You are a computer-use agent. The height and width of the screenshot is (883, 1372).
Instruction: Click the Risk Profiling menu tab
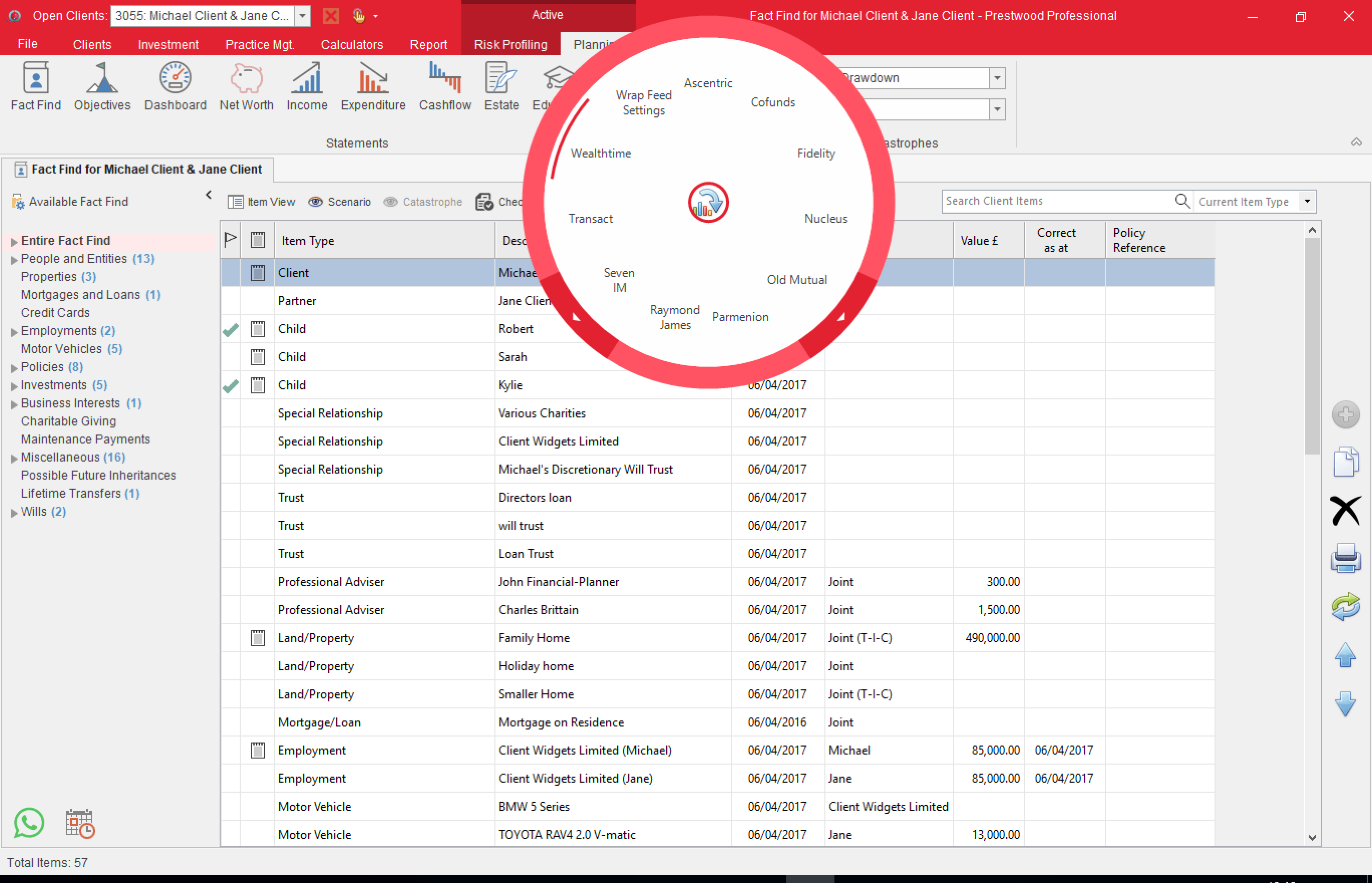[x=511, y=44]
